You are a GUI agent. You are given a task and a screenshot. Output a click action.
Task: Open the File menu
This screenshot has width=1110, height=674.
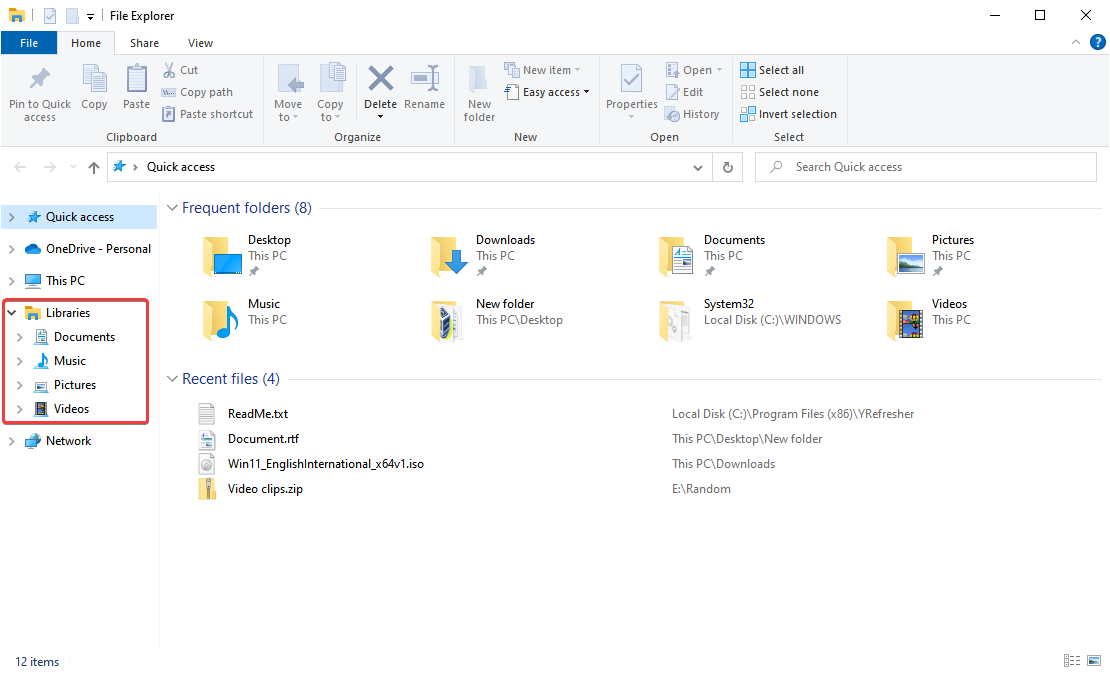pyautogui.click(x=29, y=43)
